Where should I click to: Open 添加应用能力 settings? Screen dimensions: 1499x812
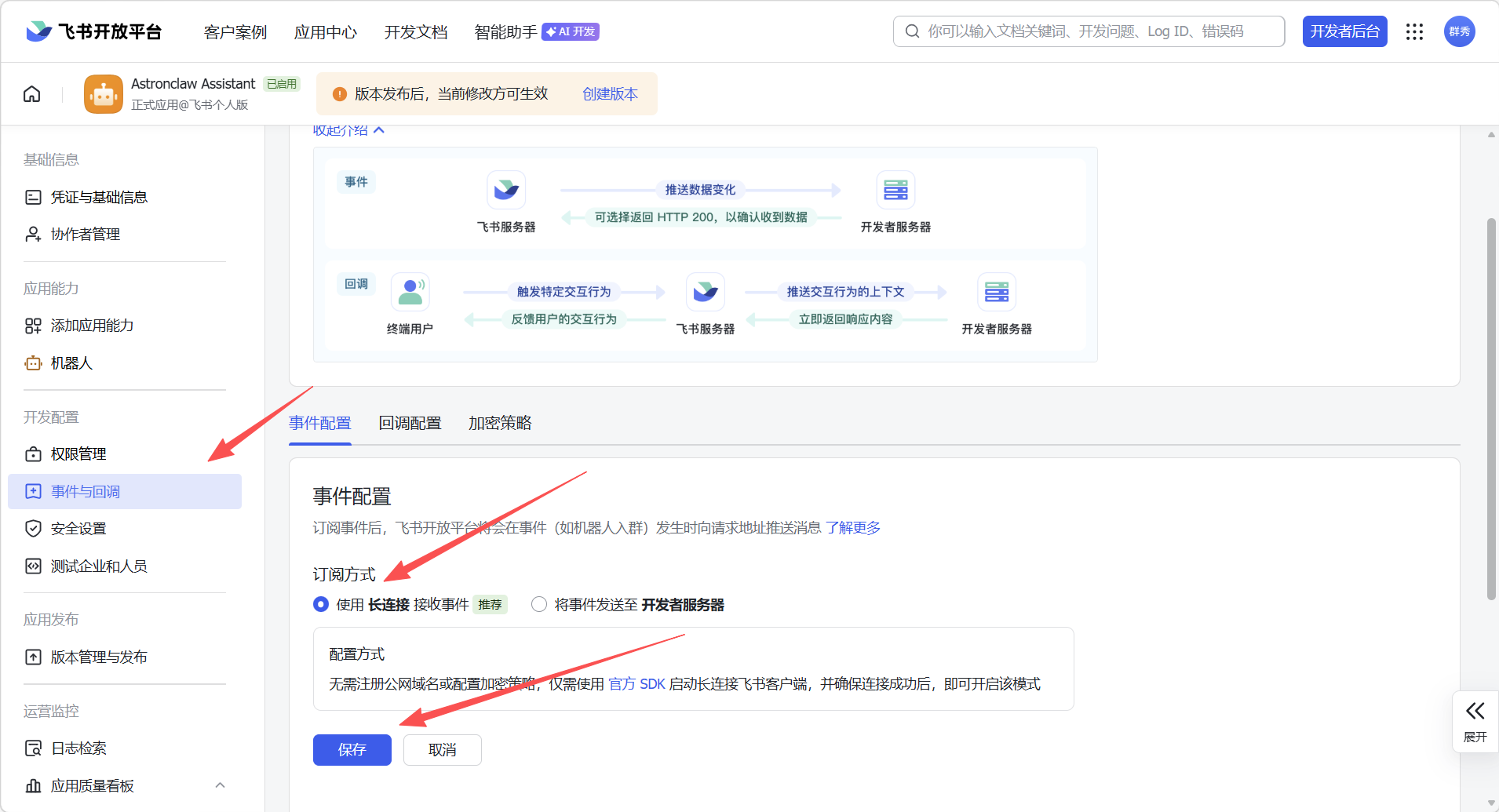click(x=92, y=325)
